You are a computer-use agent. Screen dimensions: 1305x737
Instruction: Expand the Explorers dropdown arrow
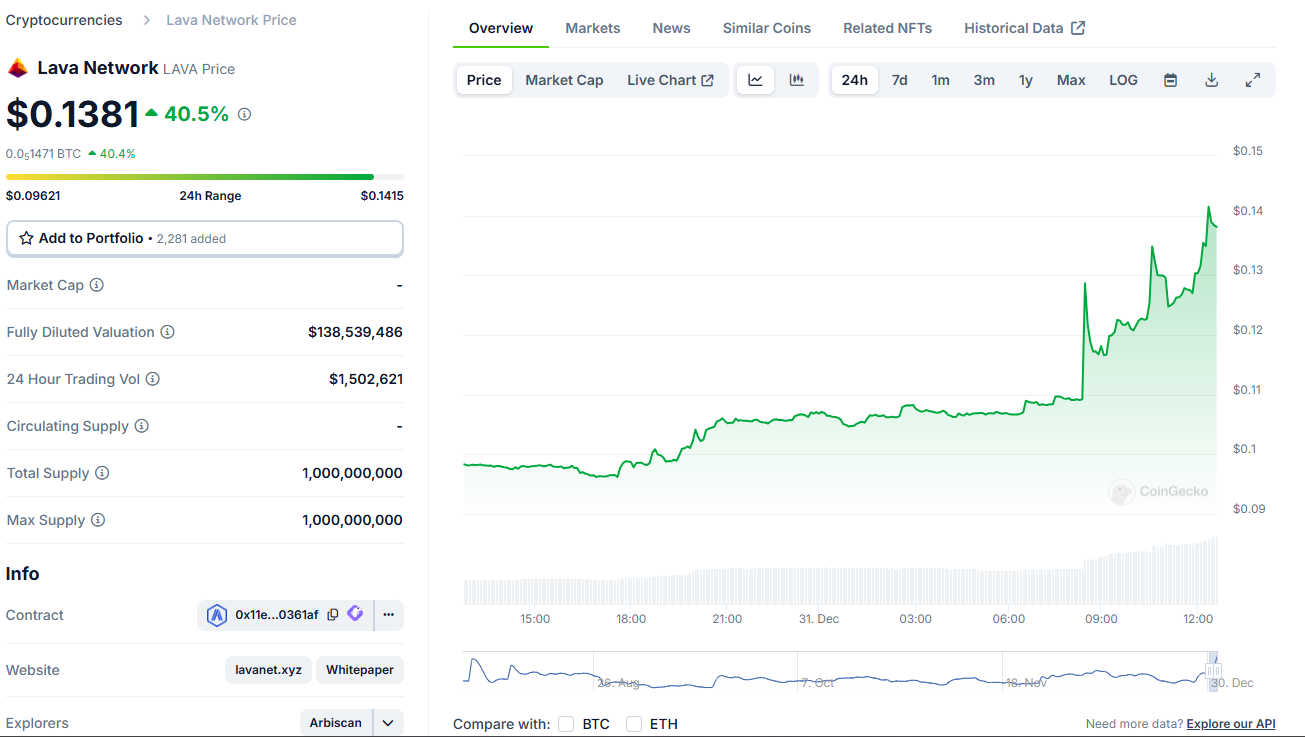[388, 723]
